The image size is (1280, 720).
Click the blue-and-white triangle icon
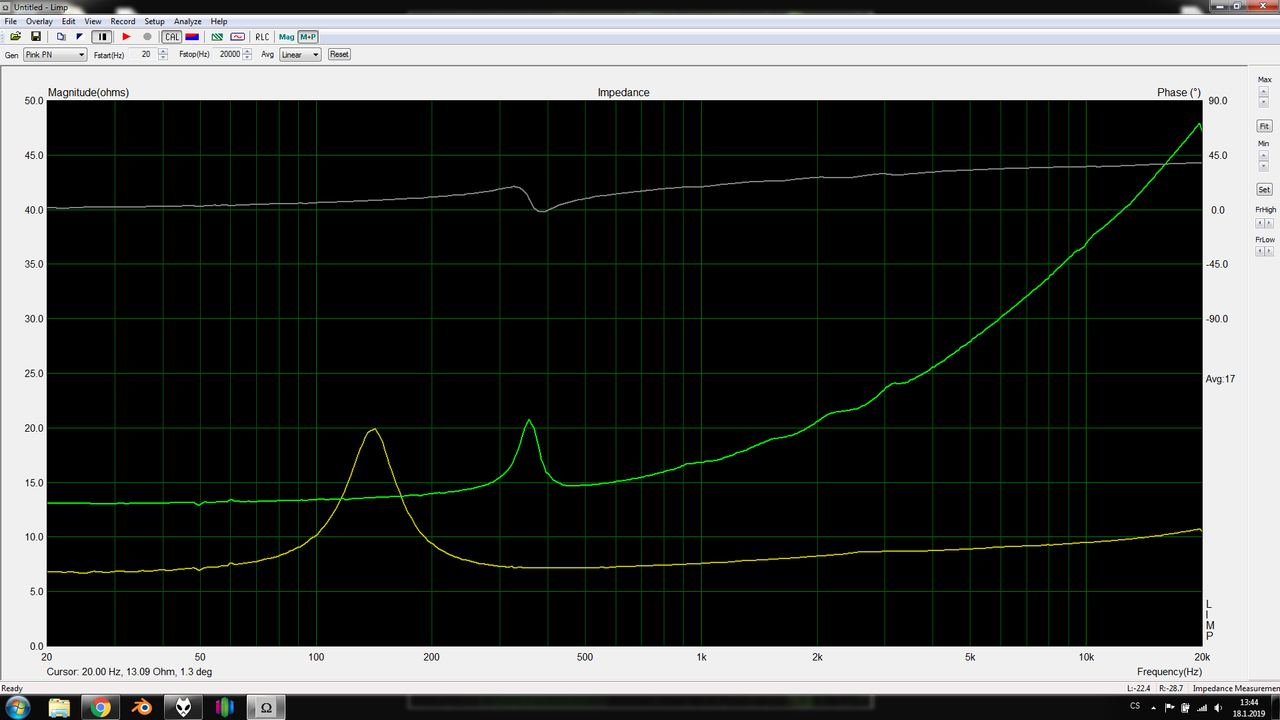(80, 37)
